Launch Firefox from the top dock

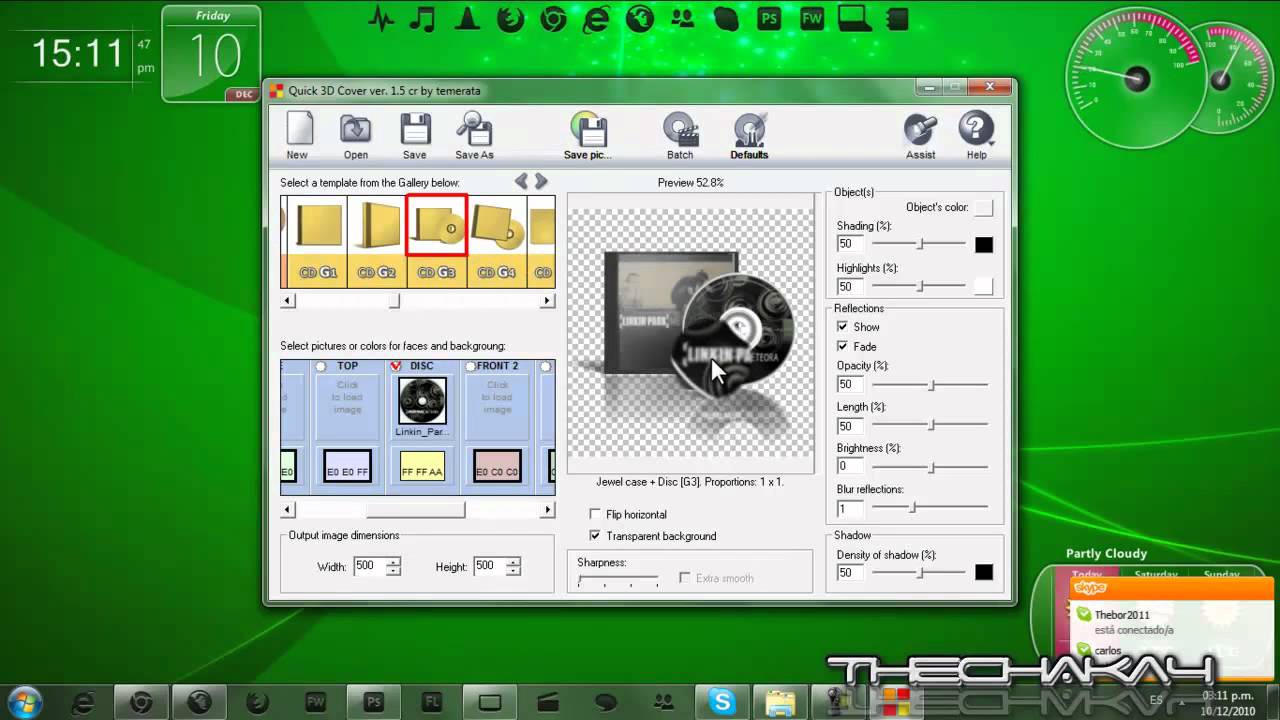point(510,19)
